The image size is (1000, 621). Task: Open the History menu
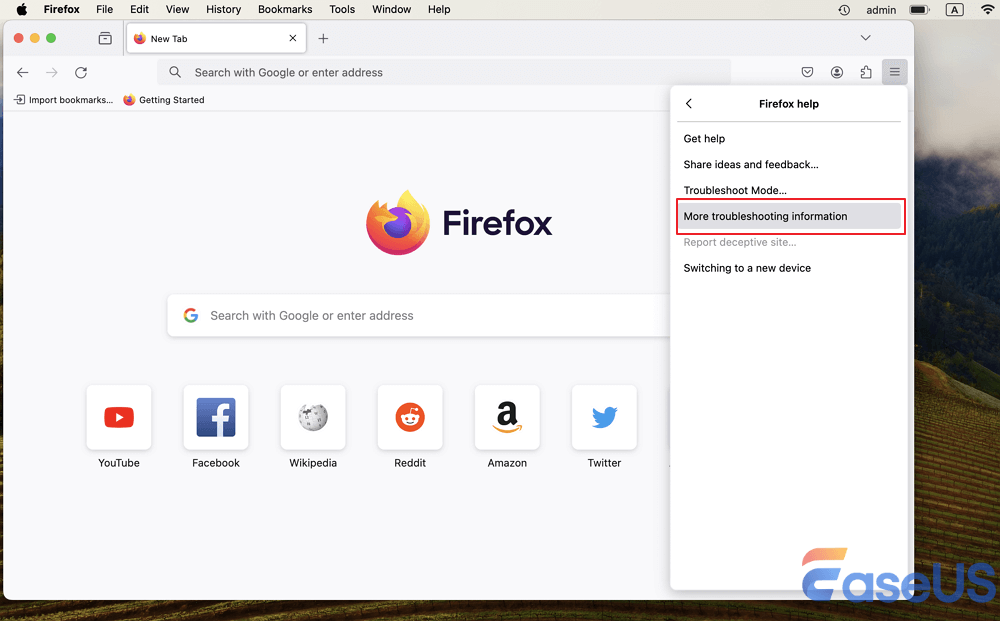click(x=223, y=9)
